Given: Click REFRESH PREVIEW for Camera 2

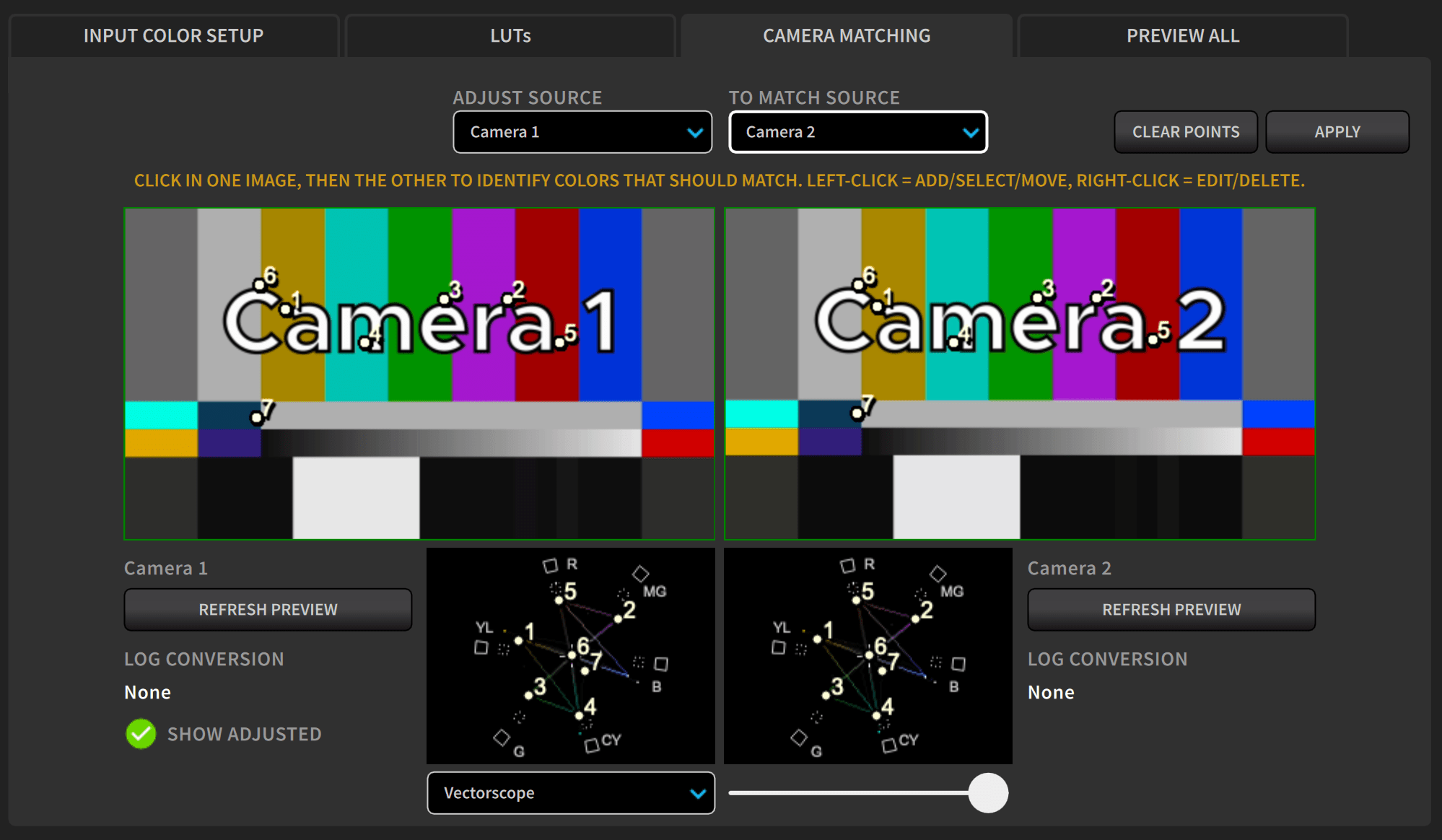Looking at the screenshot, I should point(1171,609).
